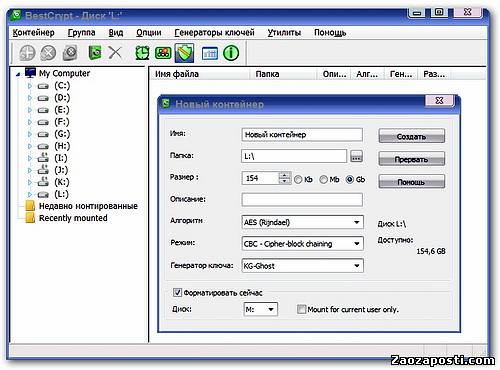Click the delete X toolbar icon
This screenshot has height=370, width=500.
(115, 53)
